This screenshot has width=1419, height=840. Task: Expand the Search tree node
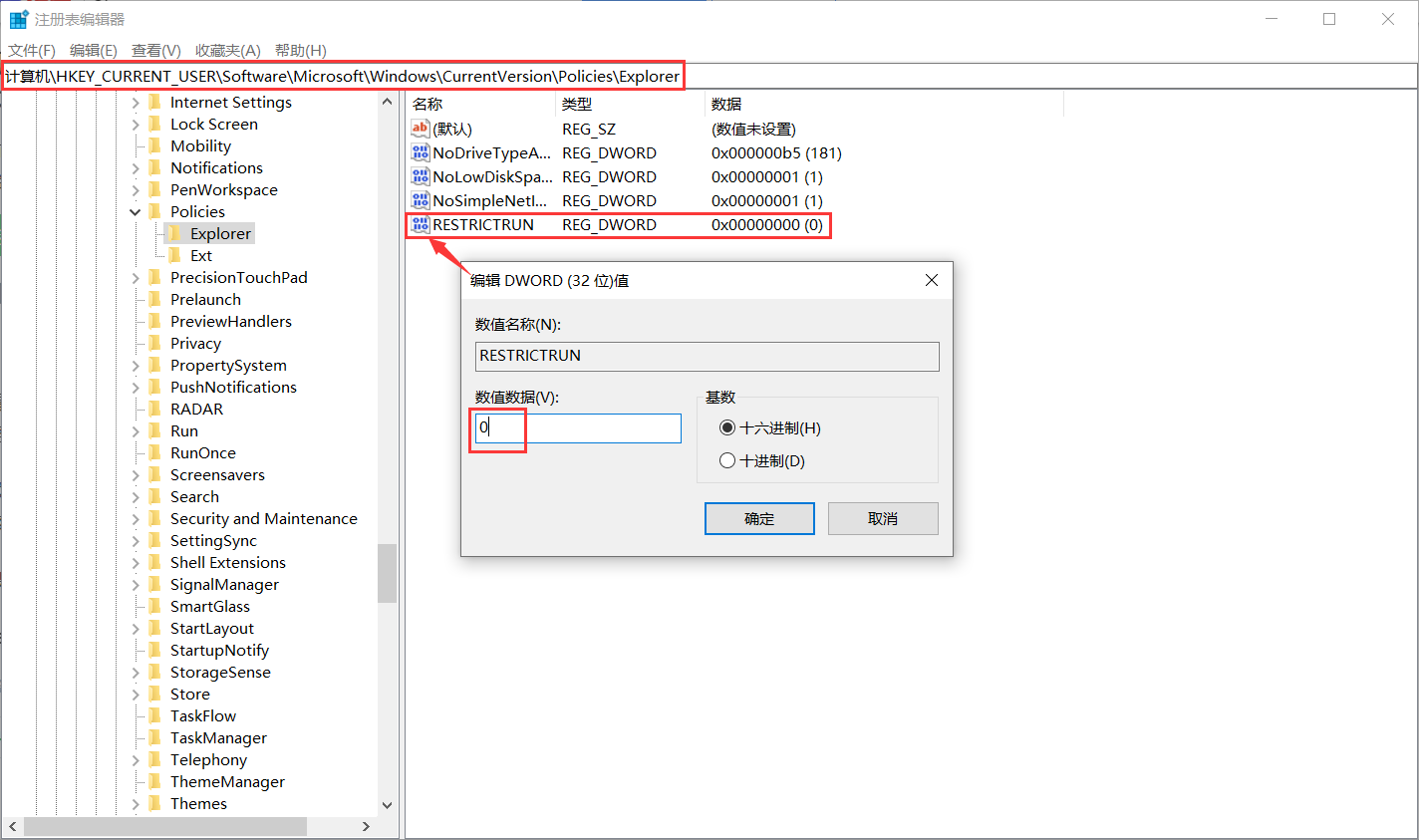[135, 496]
